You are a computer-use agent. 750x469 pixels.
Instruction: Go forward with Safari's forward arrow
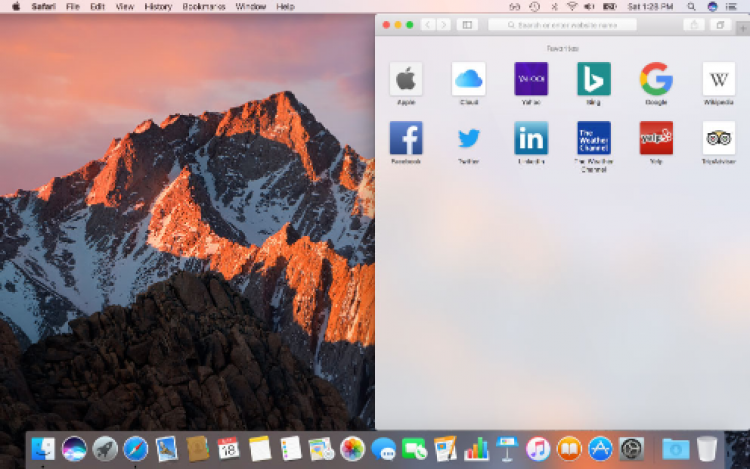click(x=443, y=25)
